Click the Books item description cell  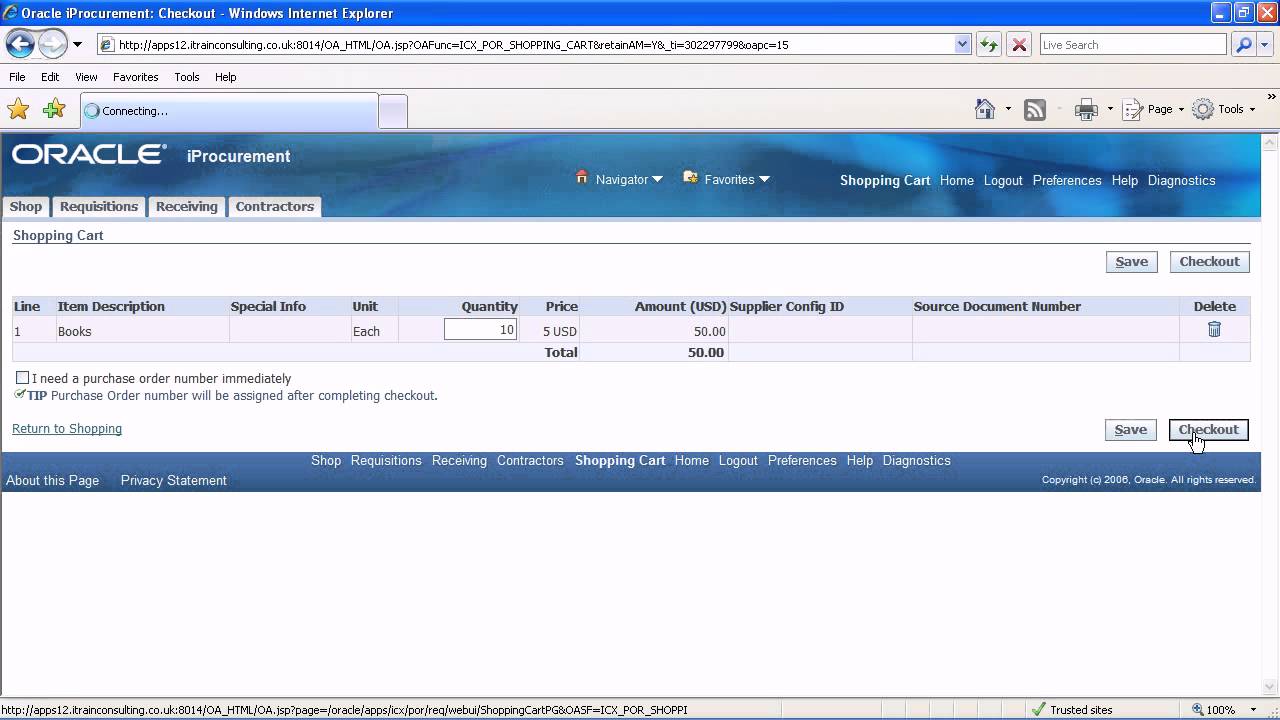pyautogui.click(x=143, y=331)
